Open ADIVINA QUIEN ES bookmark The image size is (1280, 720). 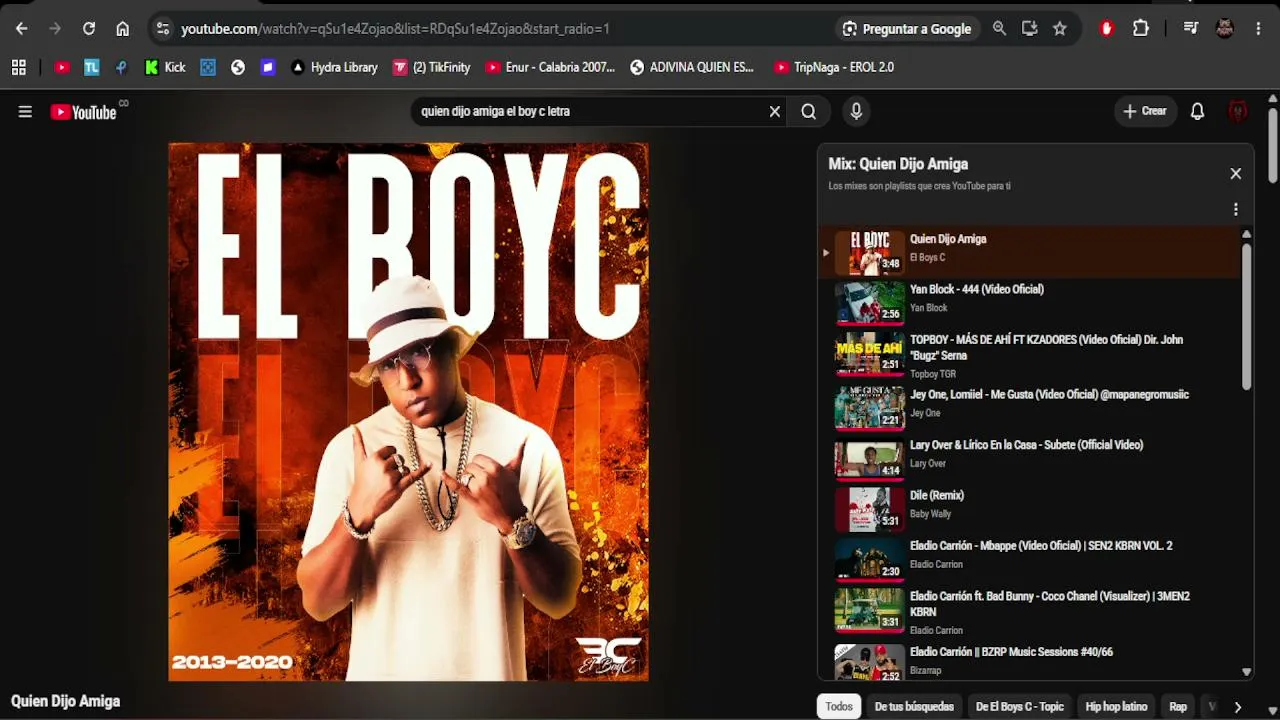pos(692,67)
